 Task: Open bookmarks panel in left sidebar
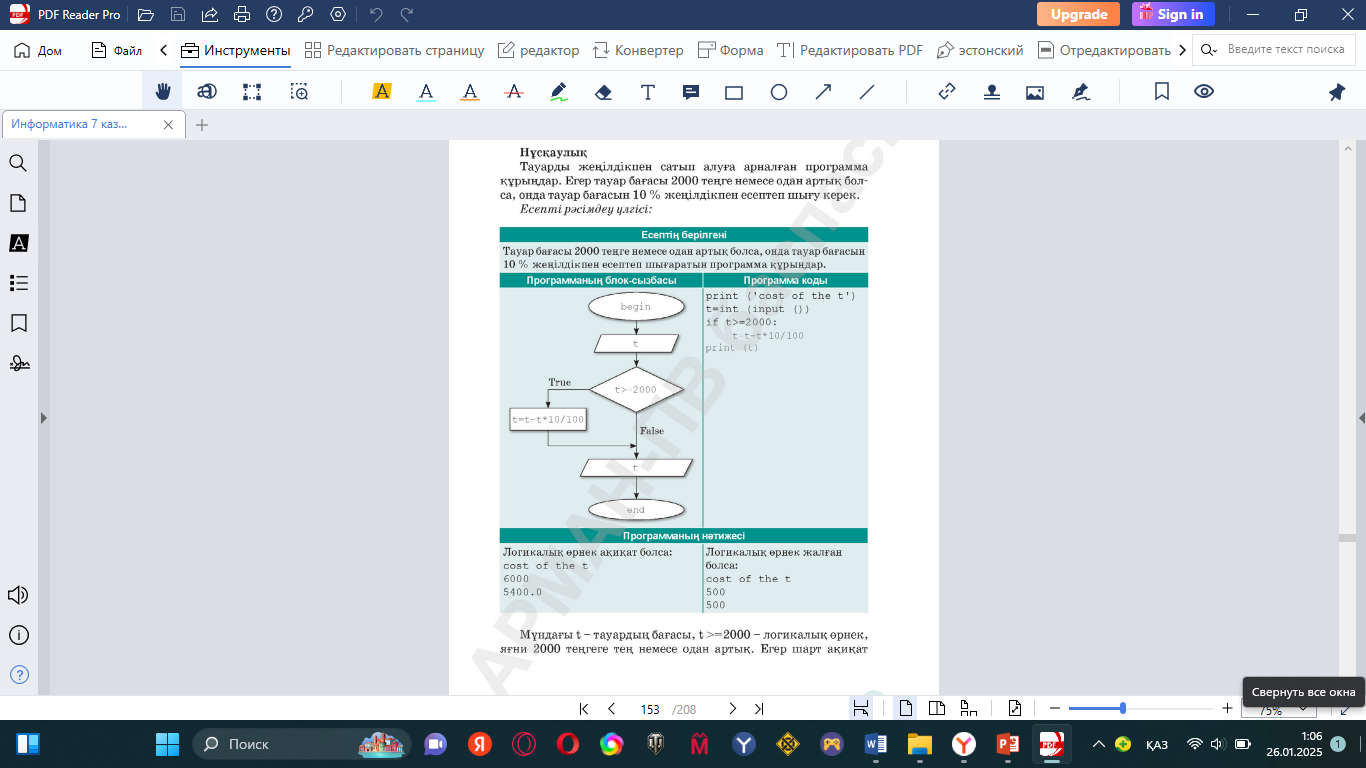[x=18, y=323]
